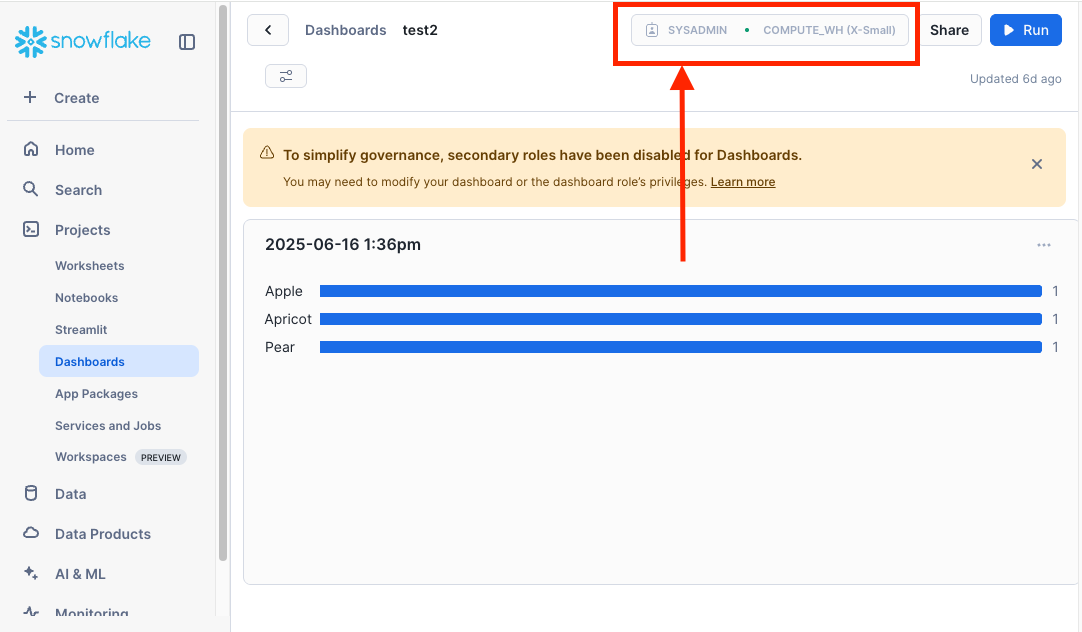The image size is (1082, 632).
Task: Run the dashboard
Action: coord(1026,30)
